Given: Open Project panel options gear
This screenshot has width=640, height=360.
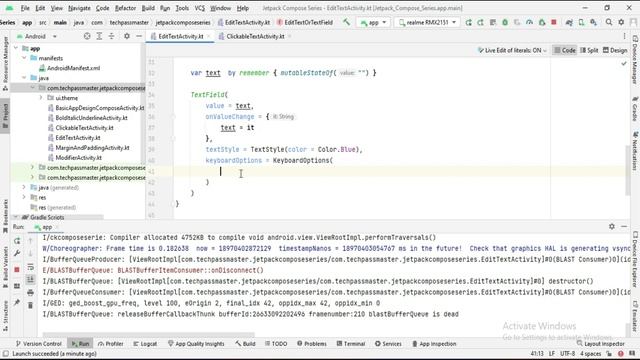Looking at the screenshot, I should [x=127, y=36].
